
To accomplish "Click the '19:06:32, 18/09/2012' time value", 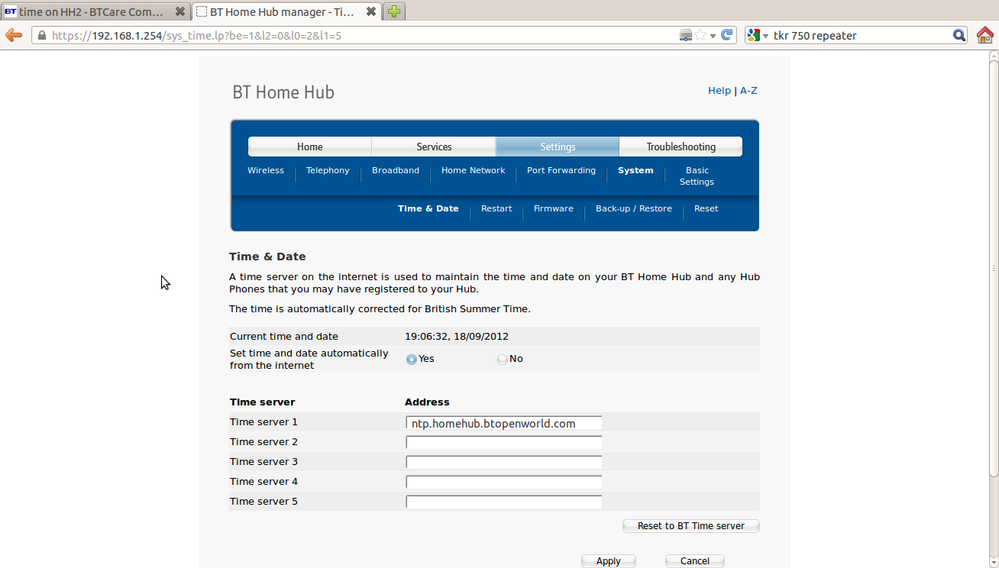I will point(457,336).
